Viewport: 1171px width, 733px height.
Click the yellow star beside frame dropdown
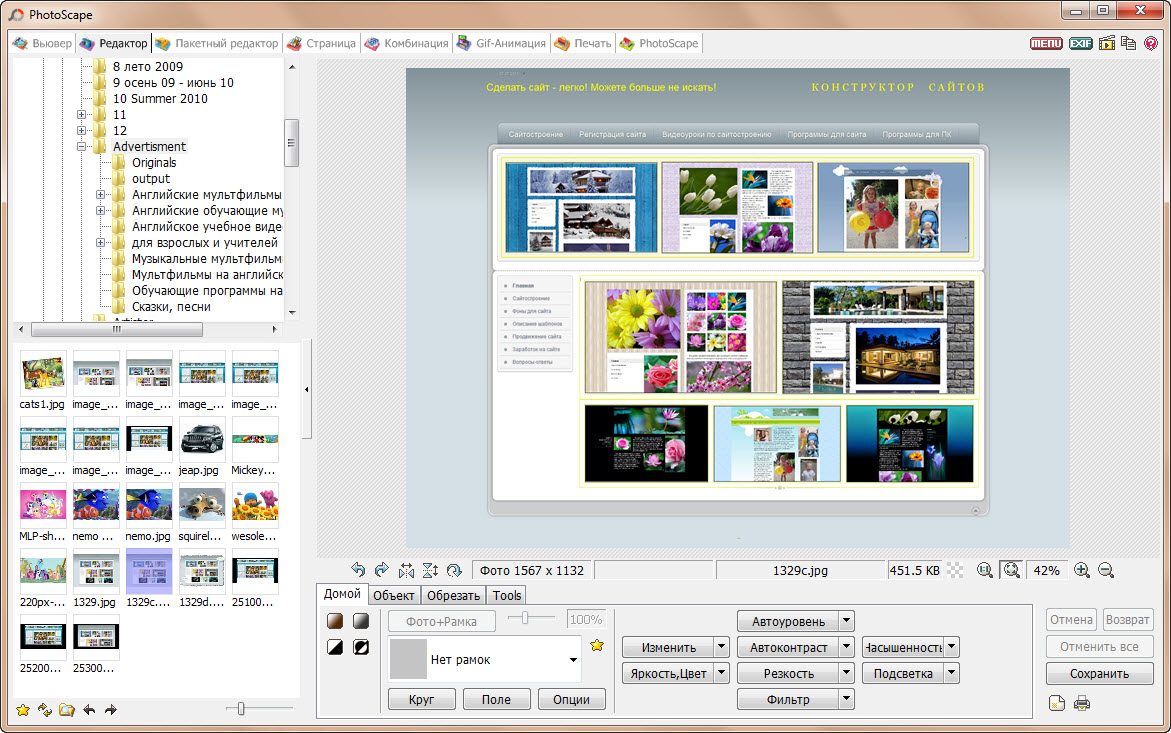[x=597, y=646]
